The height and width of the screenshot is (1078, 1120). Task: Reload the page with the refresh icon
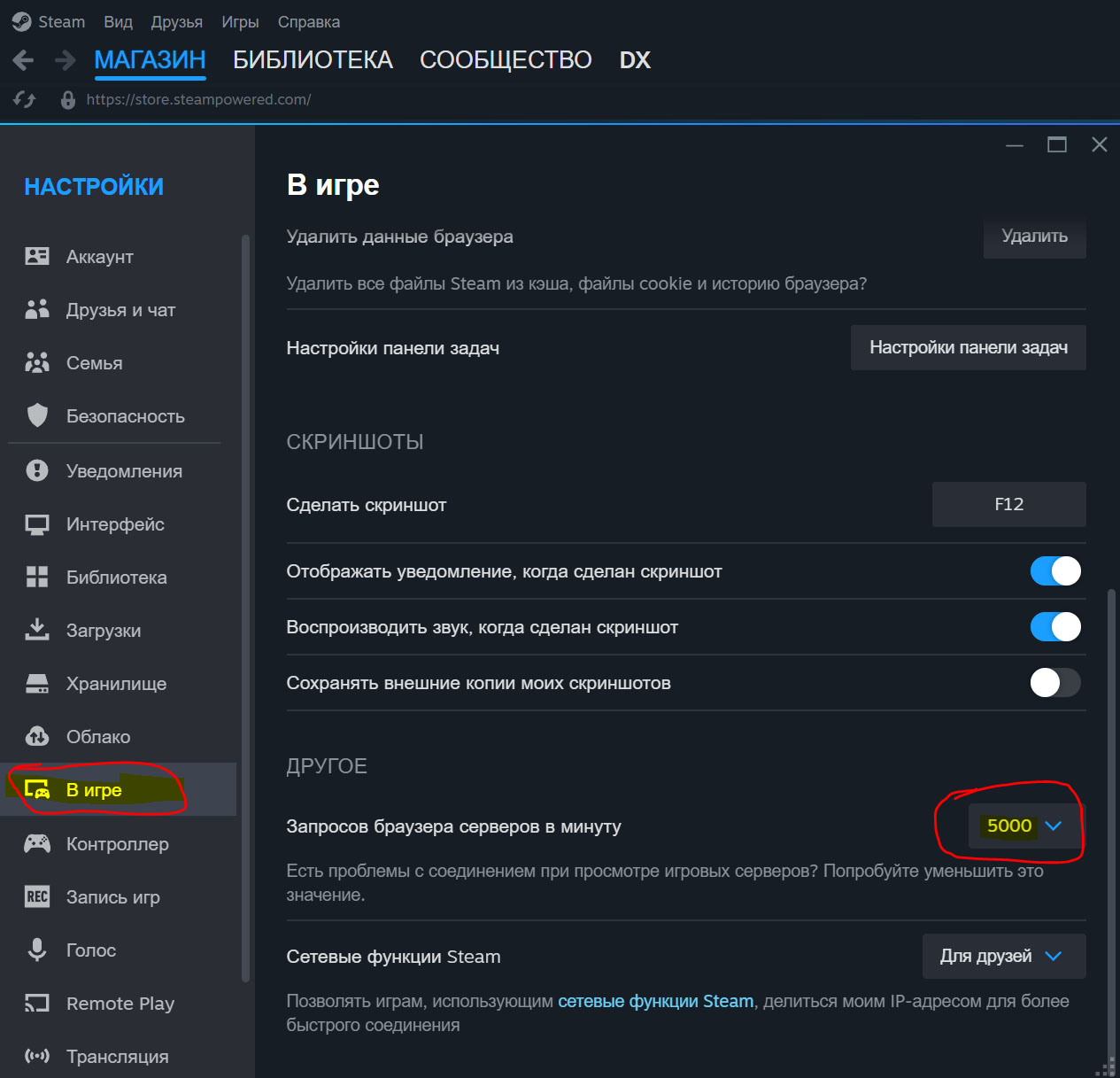(25, 100)
